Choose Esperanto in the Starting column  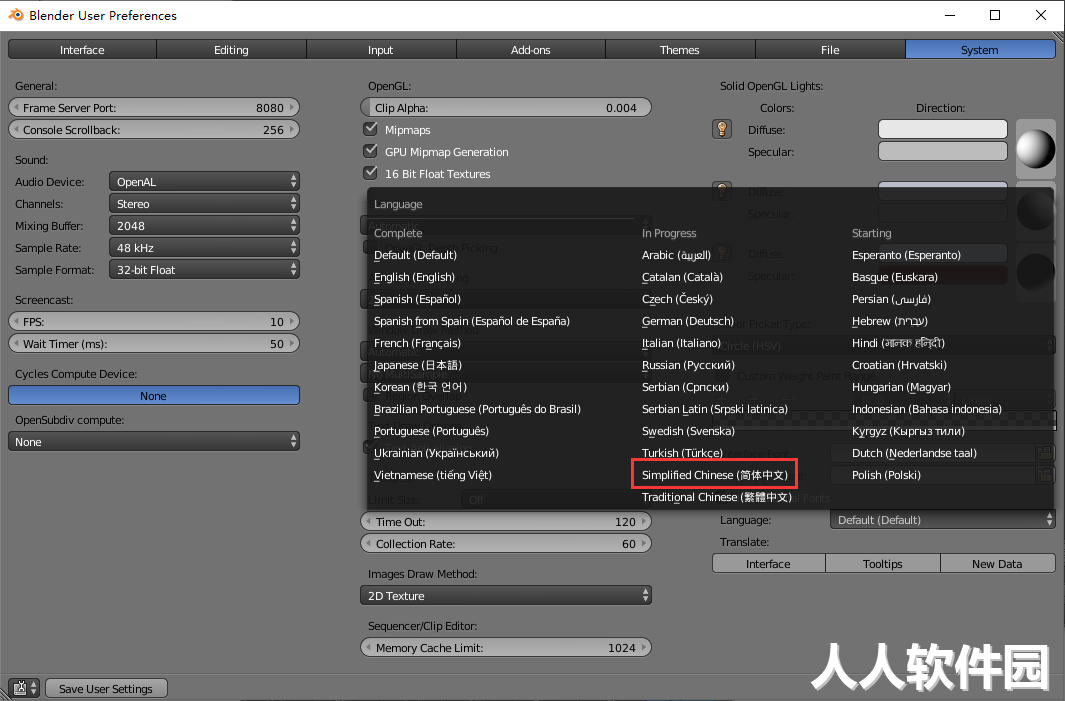pos(906,255)
